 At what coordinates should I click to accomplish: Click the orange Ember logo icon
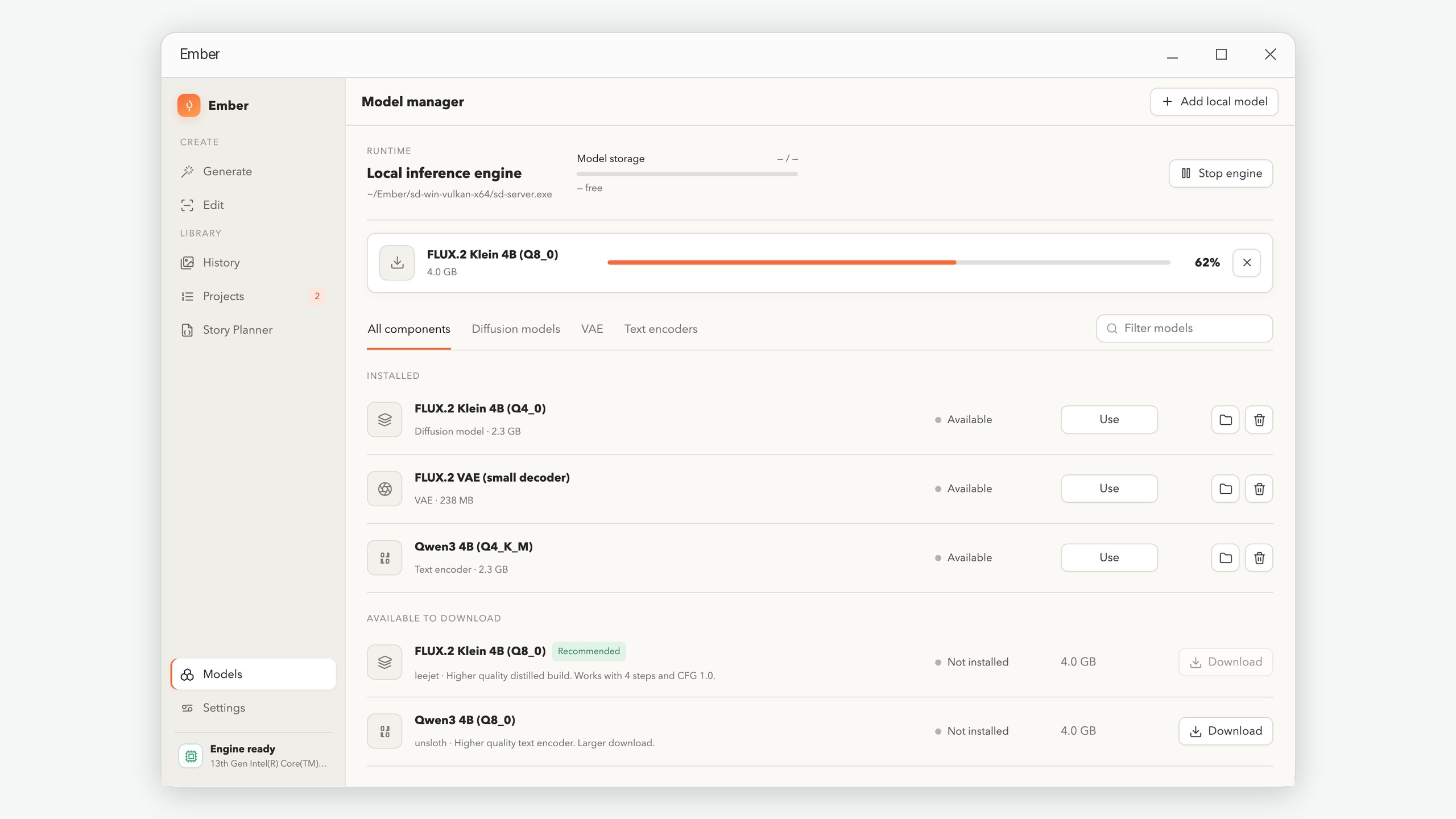pos(189,105)
